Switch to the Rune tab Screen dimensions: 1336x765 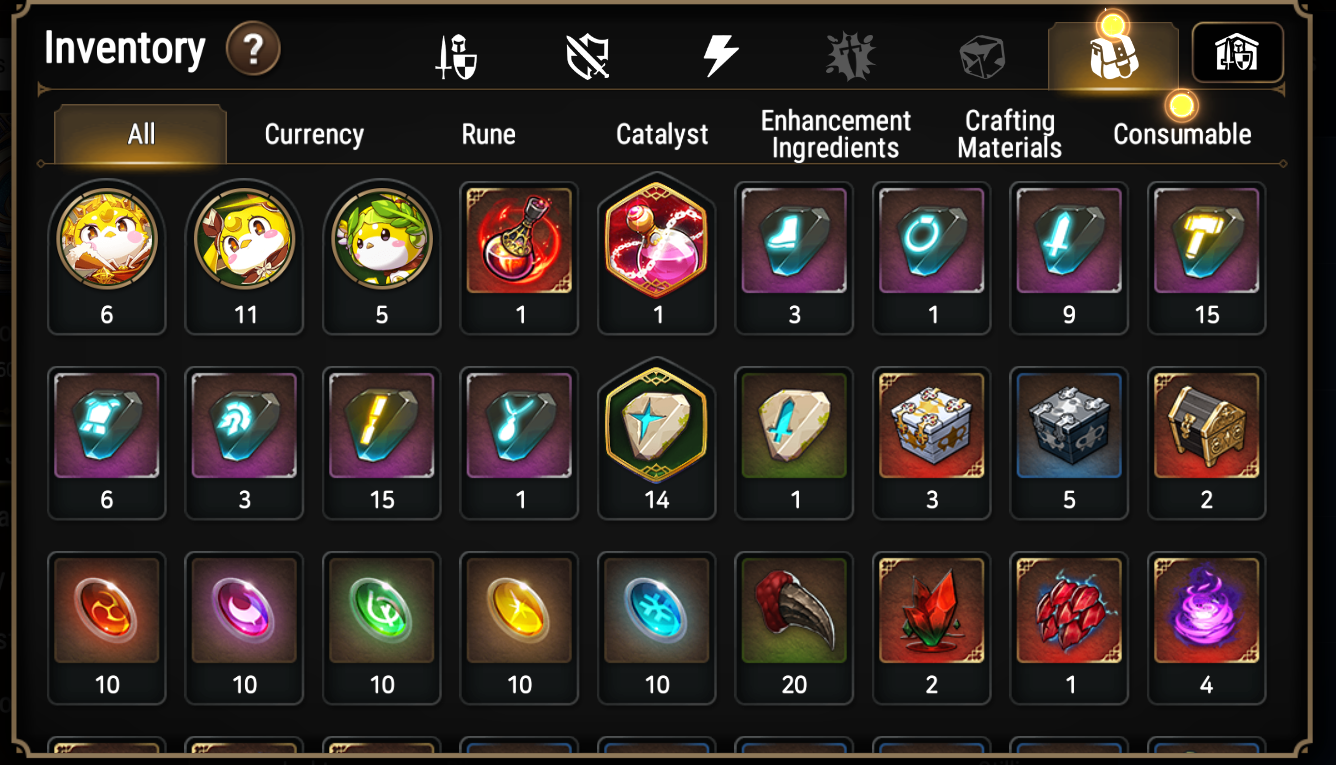click(488, 135)
